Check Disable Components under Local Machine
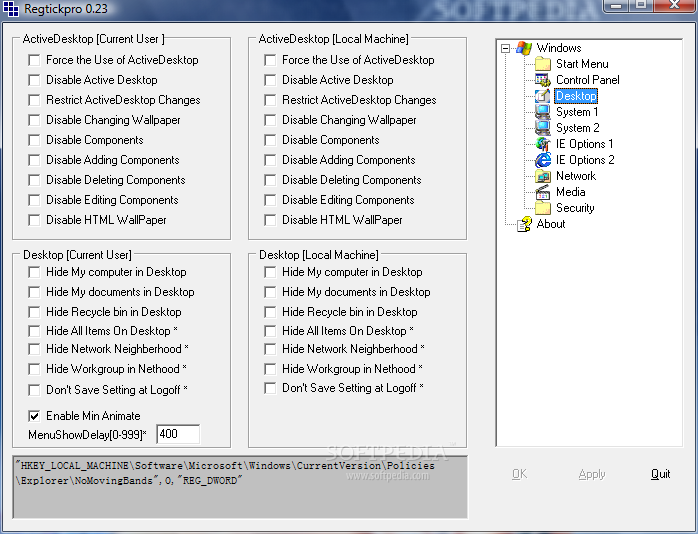 pos(270,140)
